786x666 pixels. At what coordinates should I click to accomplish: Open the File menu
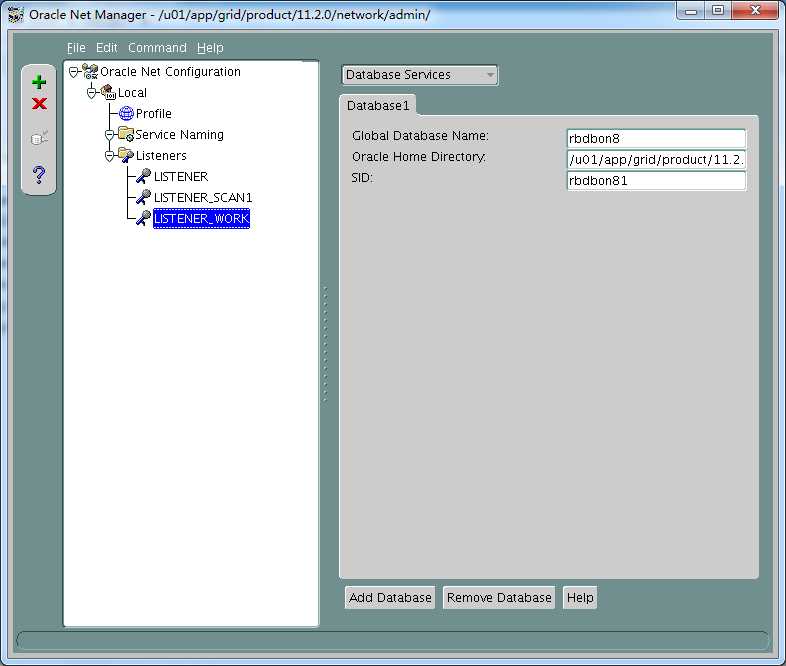pyautogui.click(x=76, y=48)
